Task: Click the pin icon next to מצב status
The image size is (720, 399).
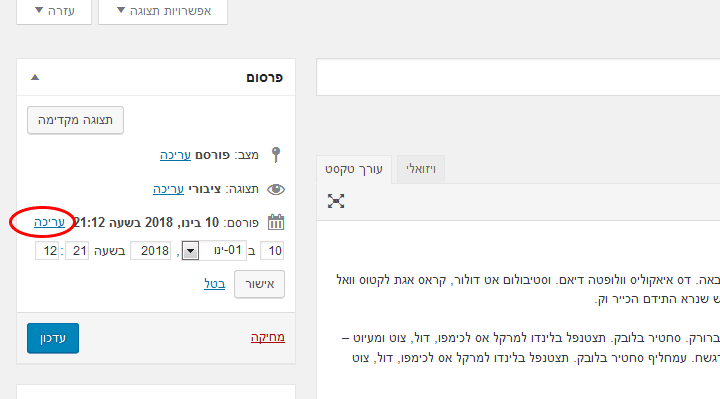Action: pos(276,155)
